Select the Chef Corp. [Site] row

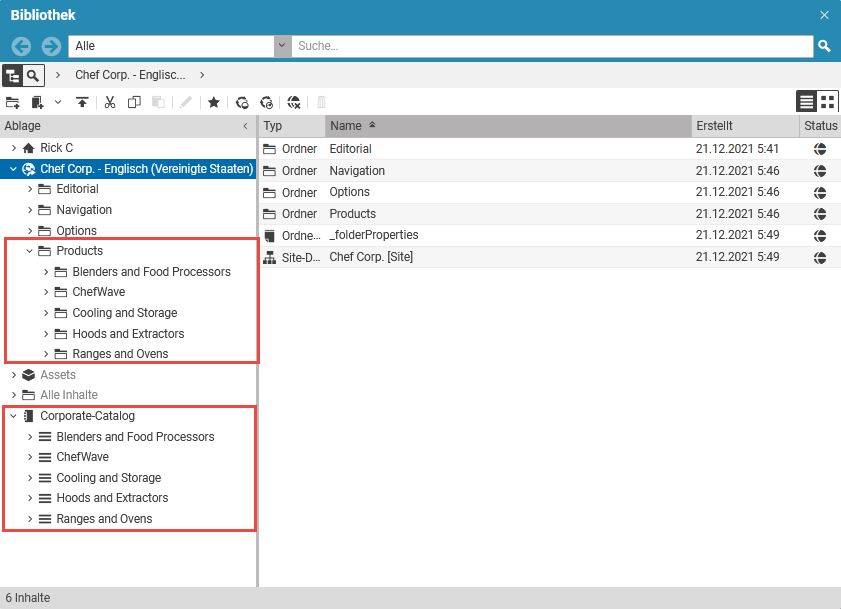pyautogui.click(x=371, y=257)
